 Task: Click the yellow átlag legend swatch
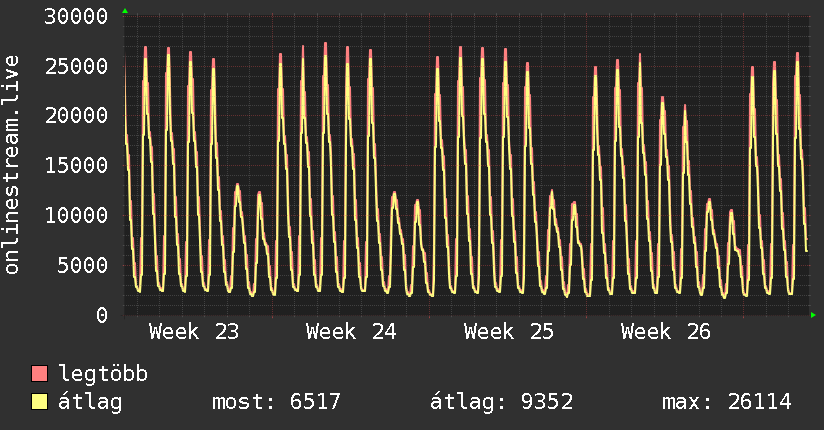pos(39,402)
